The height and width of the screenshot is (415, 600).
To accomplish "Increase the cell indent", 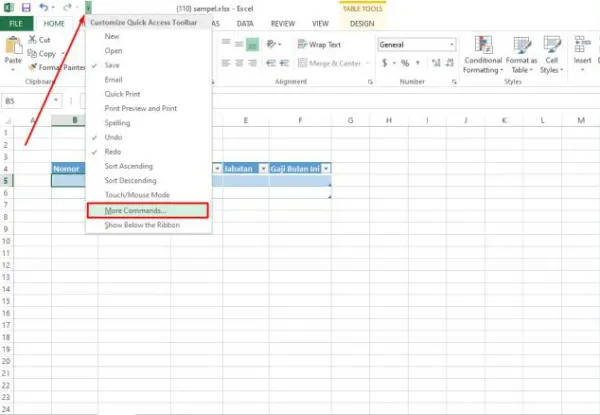I will tap(284, 63).
